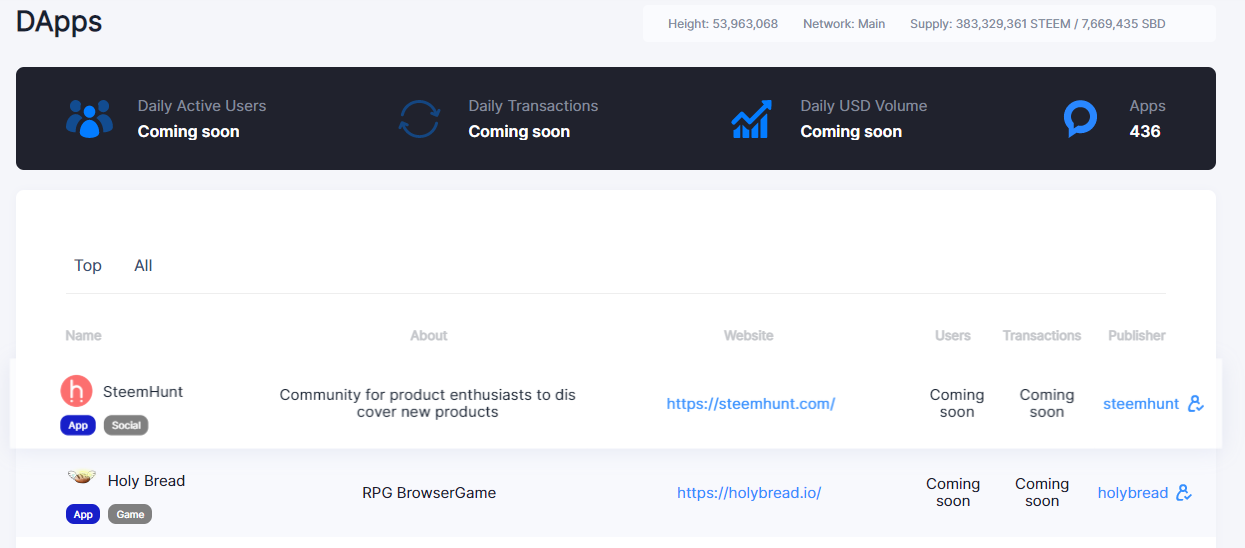Click Coming soon under SteemHunt Users column

point(957,403)
